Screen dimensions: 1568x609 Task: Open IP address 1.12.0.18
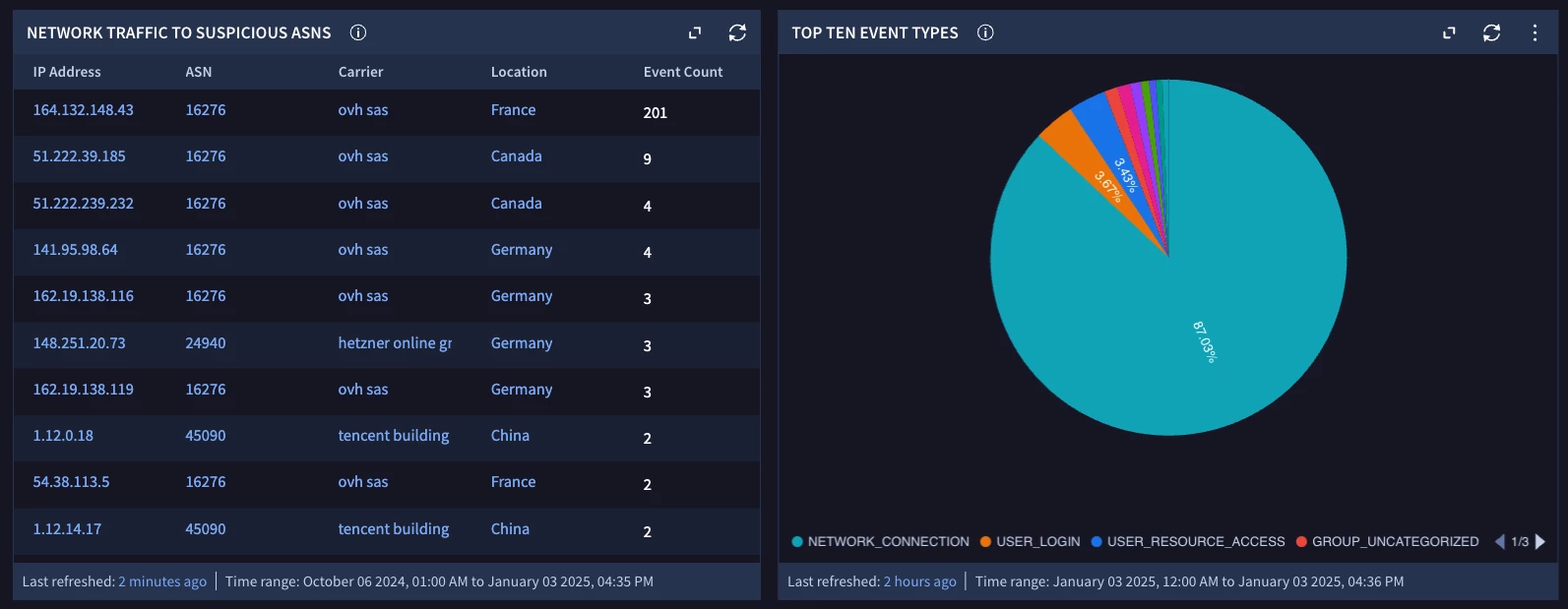pos(64,436)
